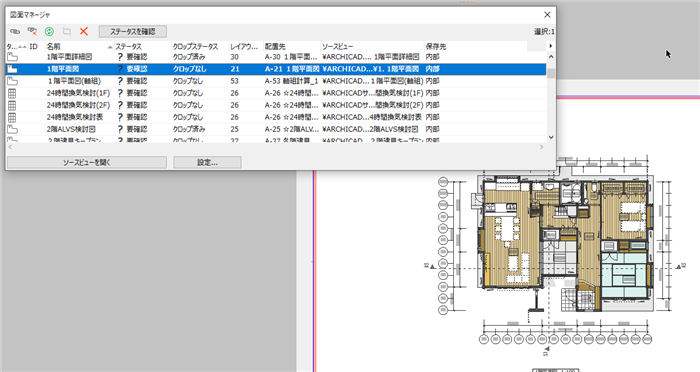
Task: Select the 24時間換気検討表 row
Action: (x=276, y=117)
